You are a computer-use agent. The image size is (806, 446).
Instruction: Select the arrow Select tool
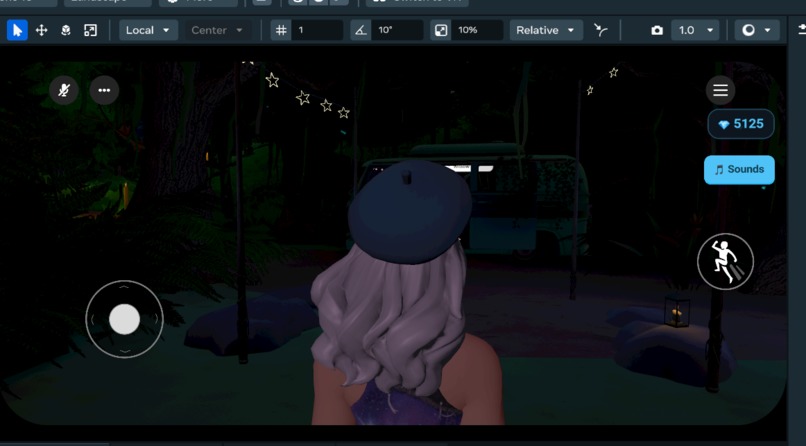17,30
